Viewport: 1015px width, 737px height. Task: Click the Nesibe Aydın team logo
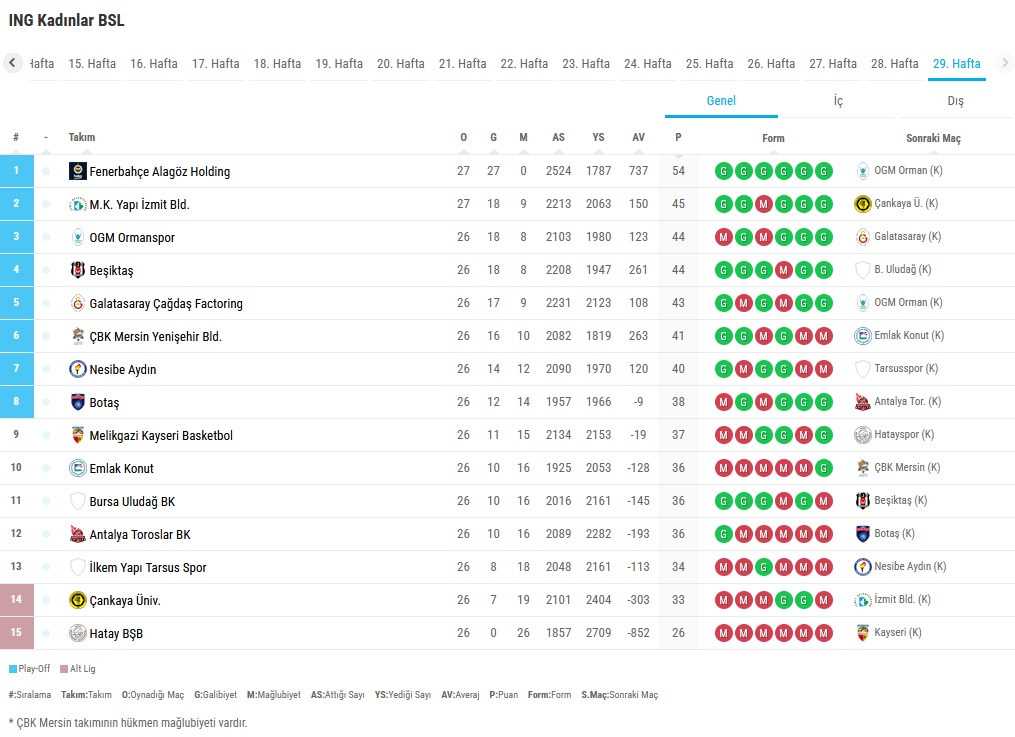pyautogui.click(x=78, y=369)
